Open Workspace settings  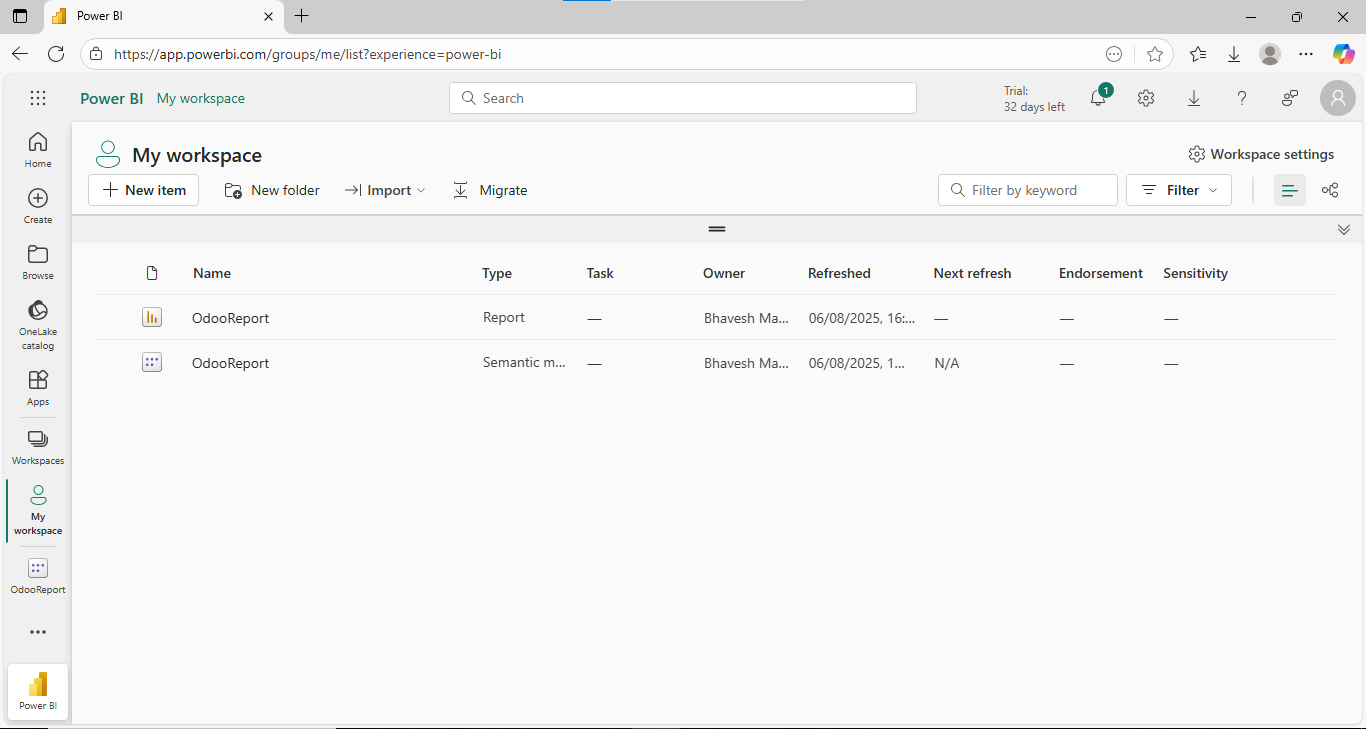[x=1261, y=154]
